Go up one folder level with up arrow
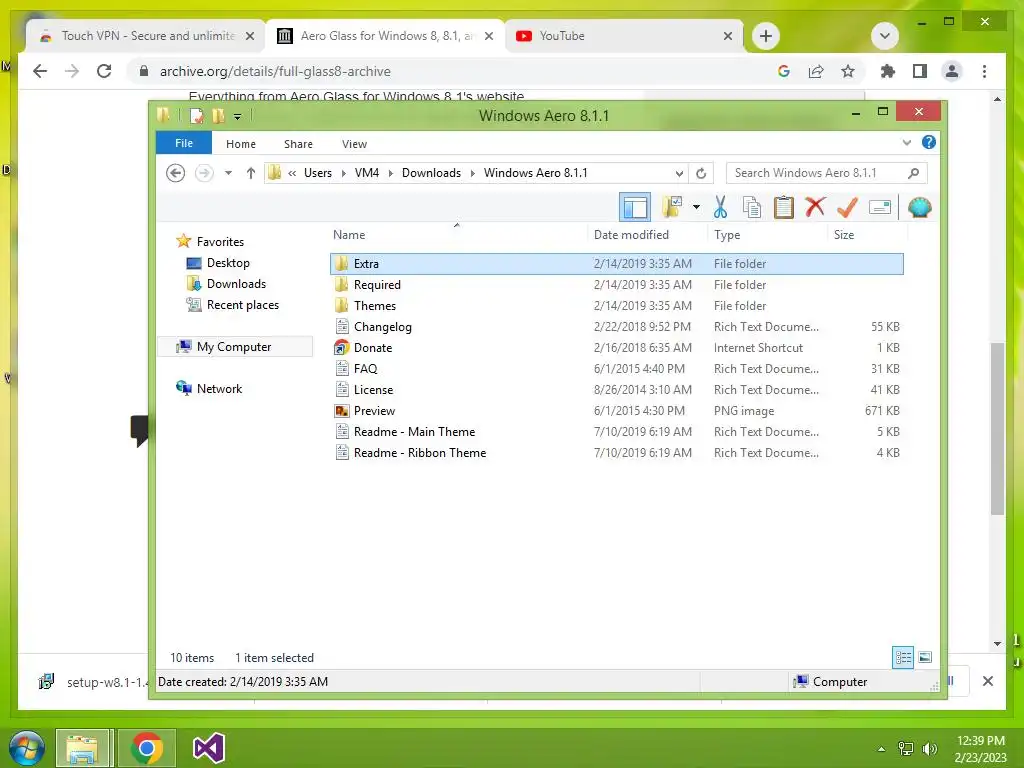The width and height of the screenshot is (1024, 768). (250, 173)
